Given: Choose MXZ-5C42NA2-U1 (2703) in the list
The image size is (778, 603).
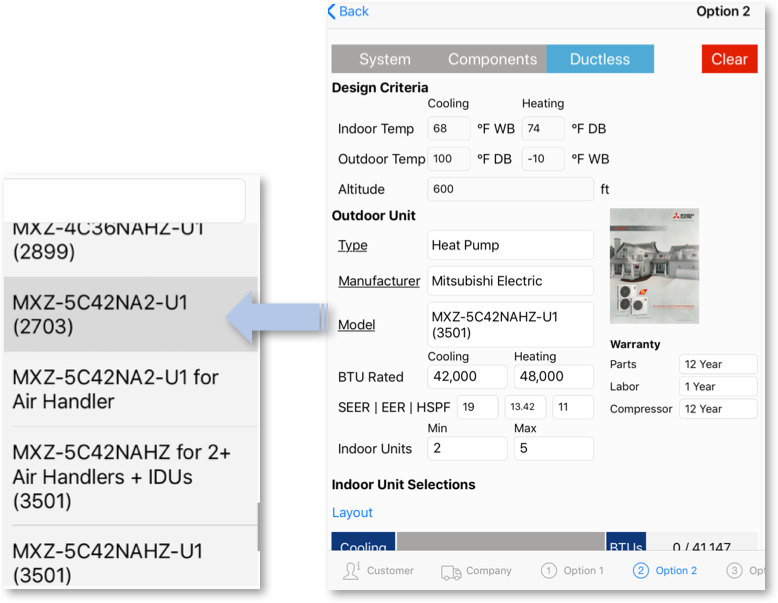Looking at the screenshot, I should [130, 314].
